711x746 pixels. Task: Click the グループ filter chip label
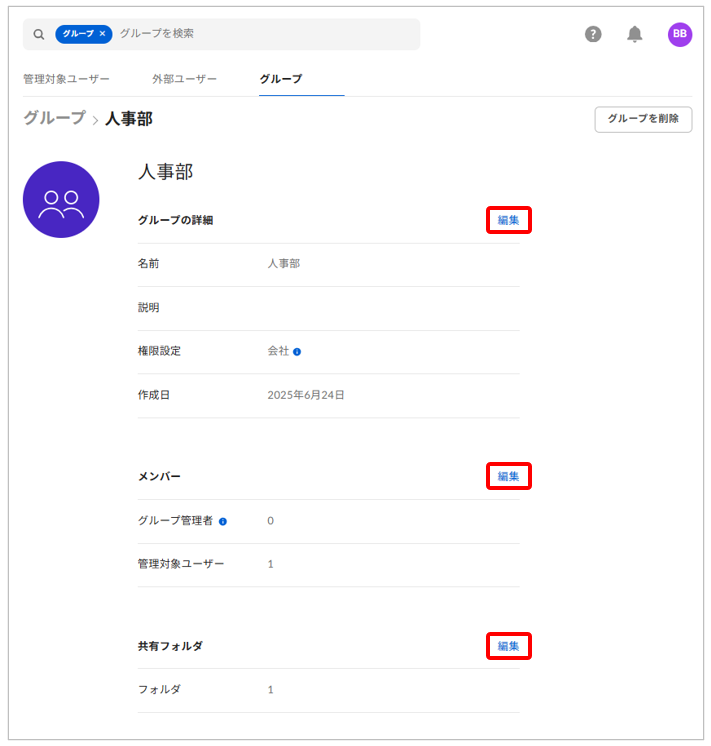click(78, 34)
